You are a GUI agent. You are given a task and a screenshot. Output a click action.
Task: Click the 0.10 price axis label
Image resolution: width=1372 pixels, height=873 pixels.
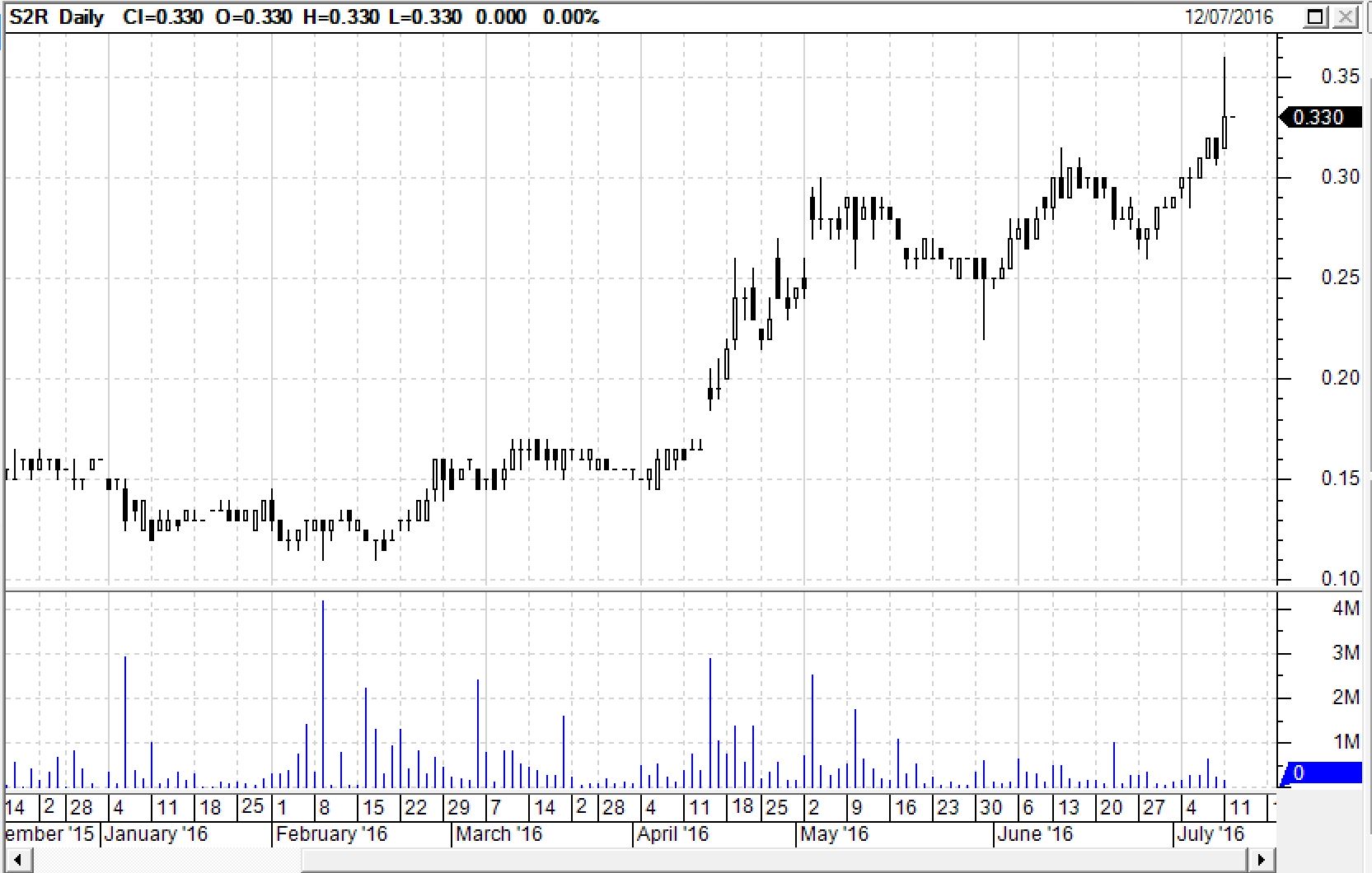tap(1340, 579)
